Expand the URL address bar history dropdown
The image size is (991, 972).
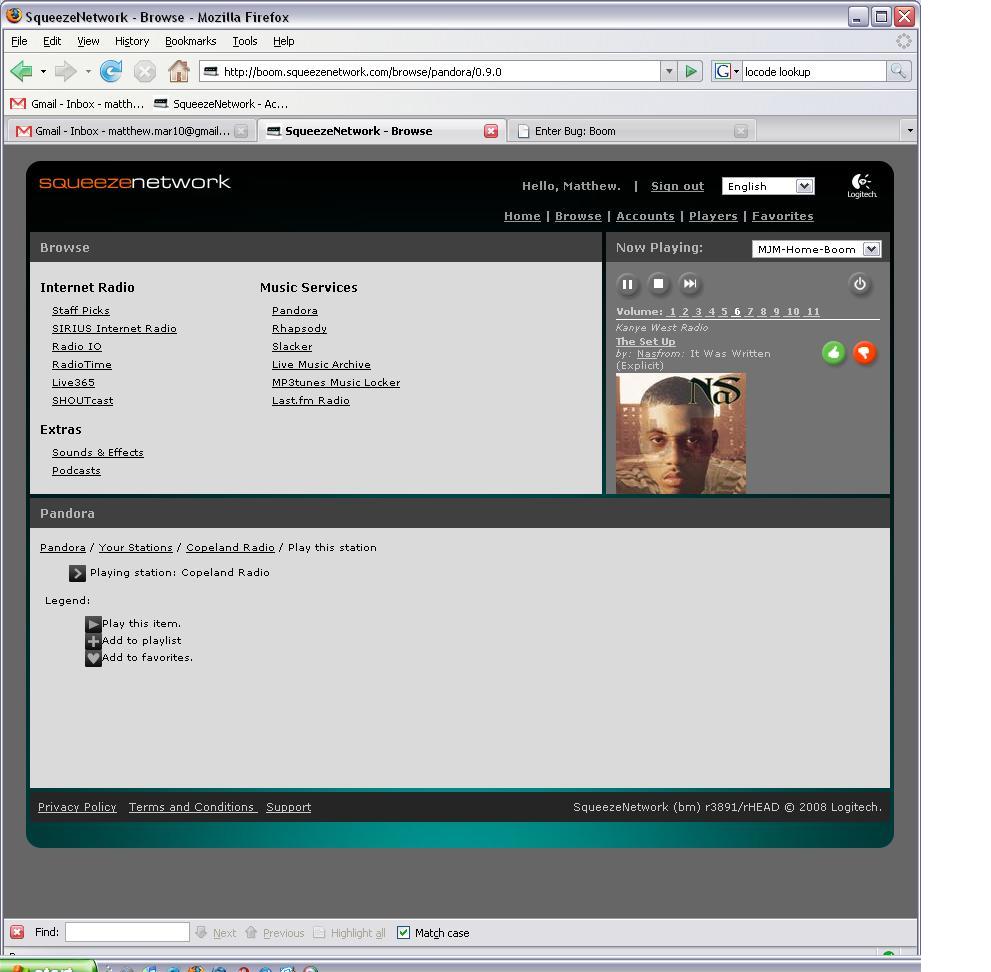click(x=669, y=71)
